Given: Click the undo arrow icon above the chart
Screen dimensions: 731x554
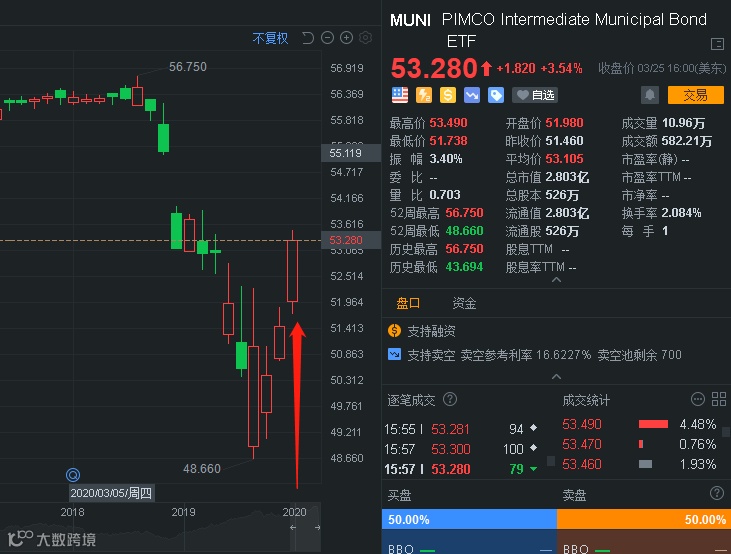Looking at the screenshot, I should 308,38.
